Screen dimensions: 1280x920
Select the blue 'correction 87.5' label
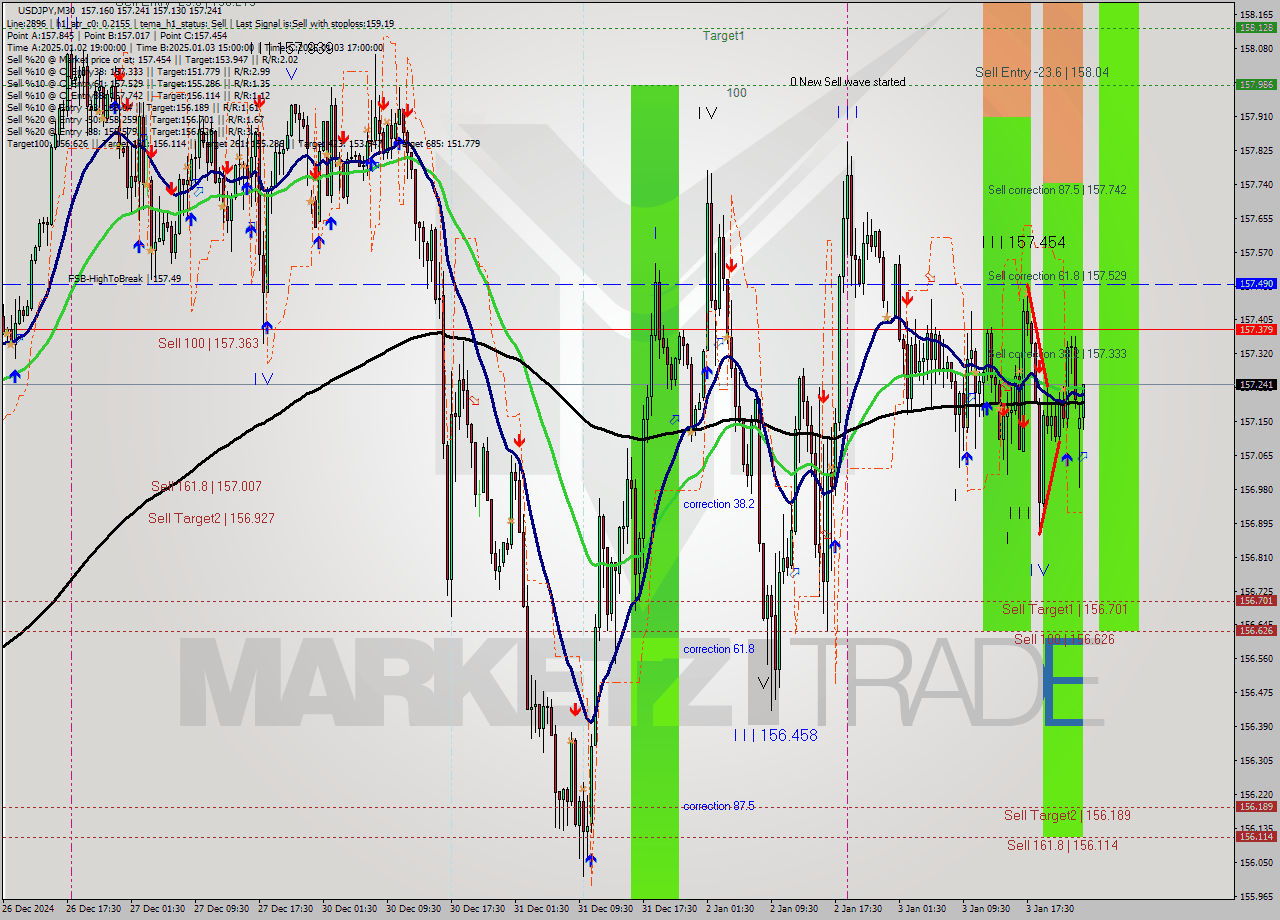tap(719, 806)
